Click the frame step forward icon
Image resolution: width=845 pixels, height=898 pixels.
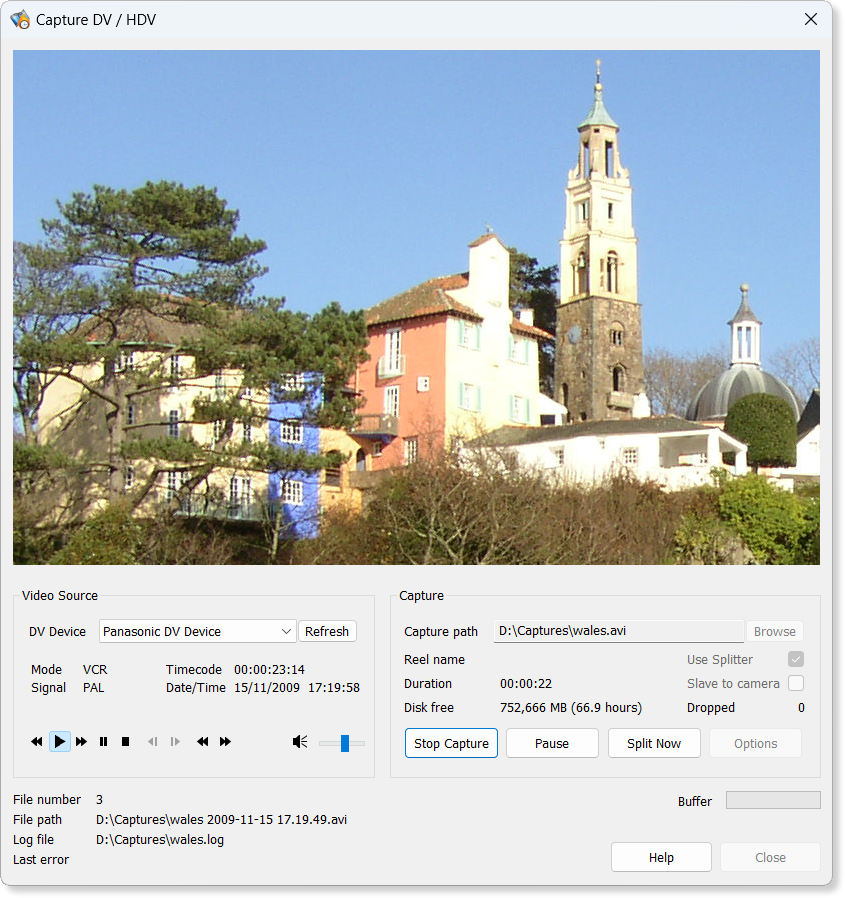tap(175, 741)
